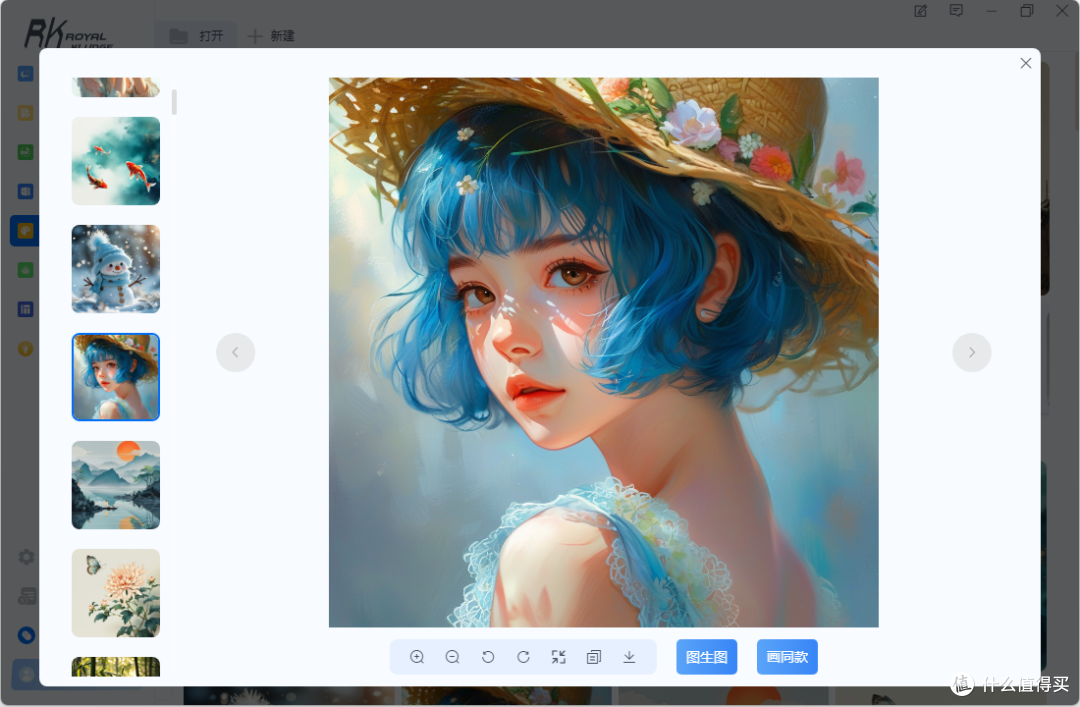Click the document-with-clock icon in sidebar
The image size is (1080, 707).
pyautogui.click(x=26, y=596)
